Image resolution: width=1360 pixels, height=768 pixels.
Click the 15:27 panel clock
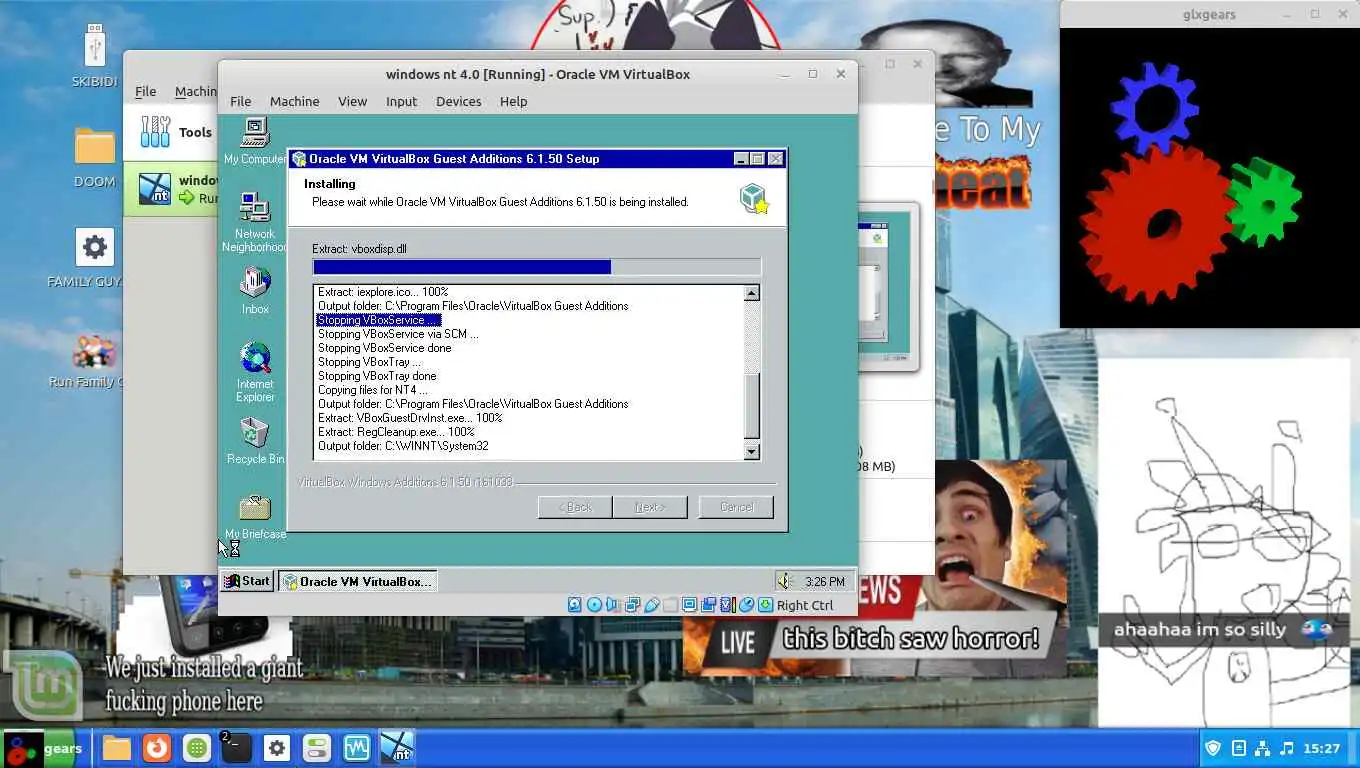(x=1322, y=748)
